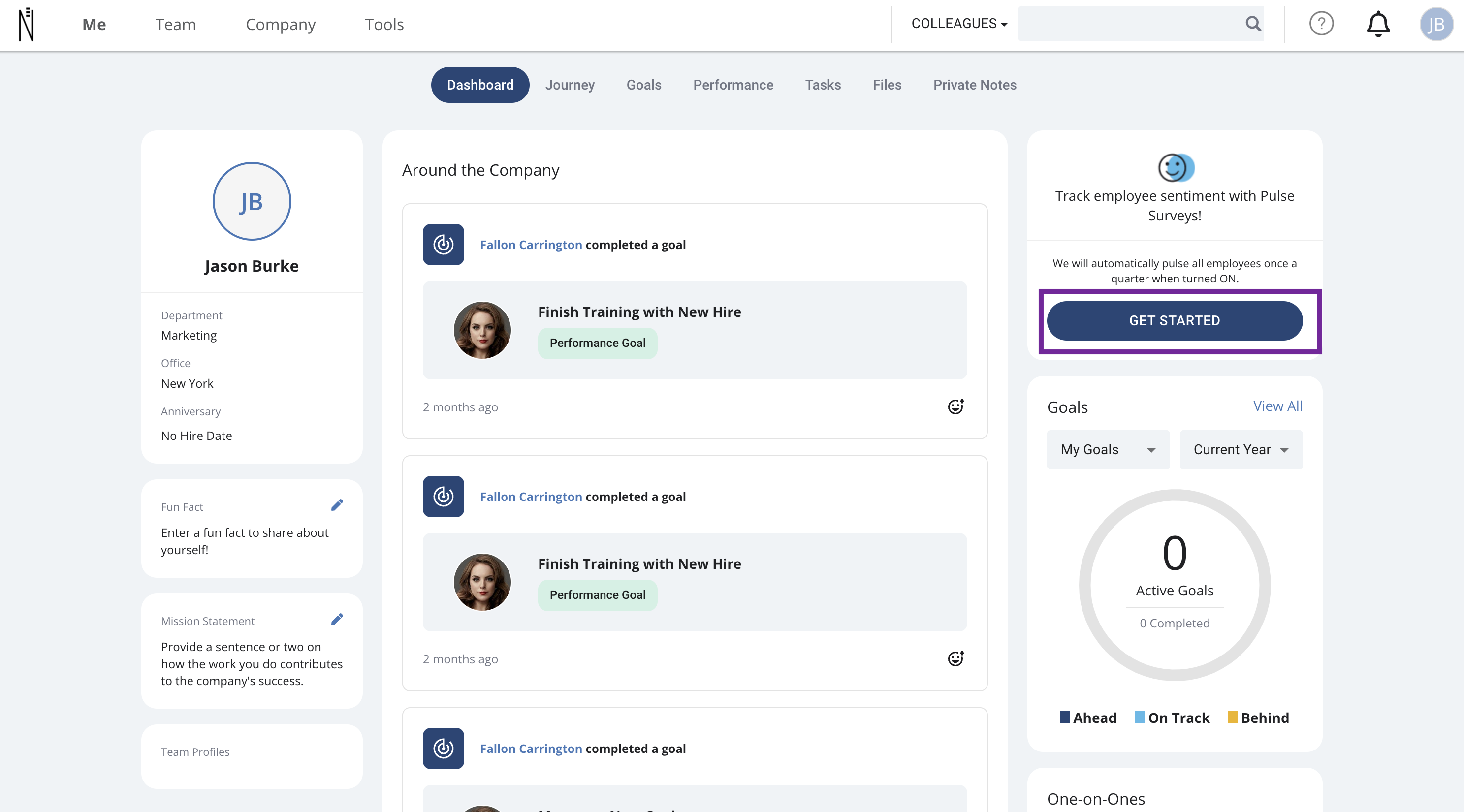The height and width of the screenshot is (812, 1464).
Task: Switch to the Performance tab
Action: click(x=733, y=85)
